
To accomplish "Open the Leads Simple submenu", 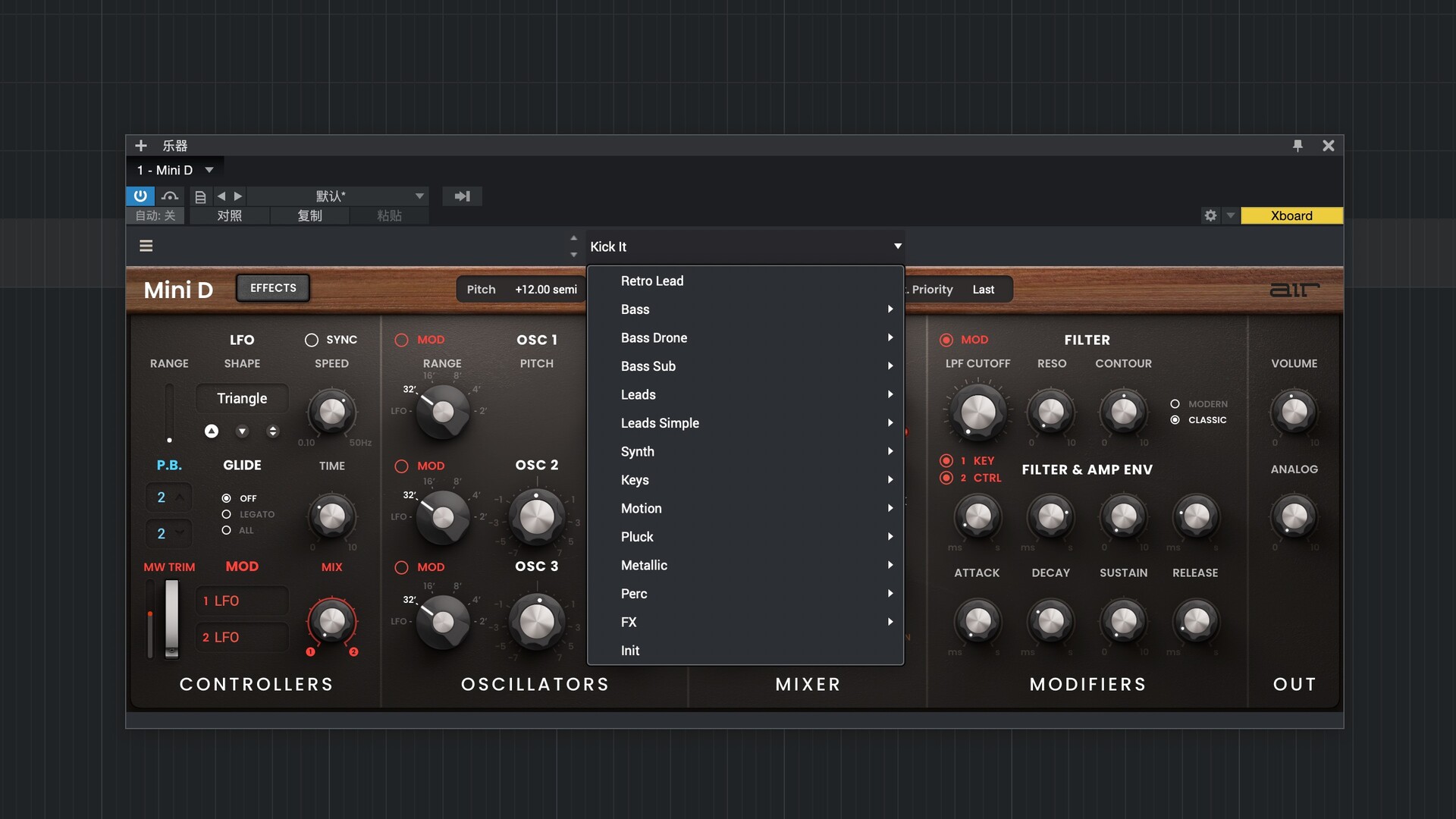I will point(660,423).
